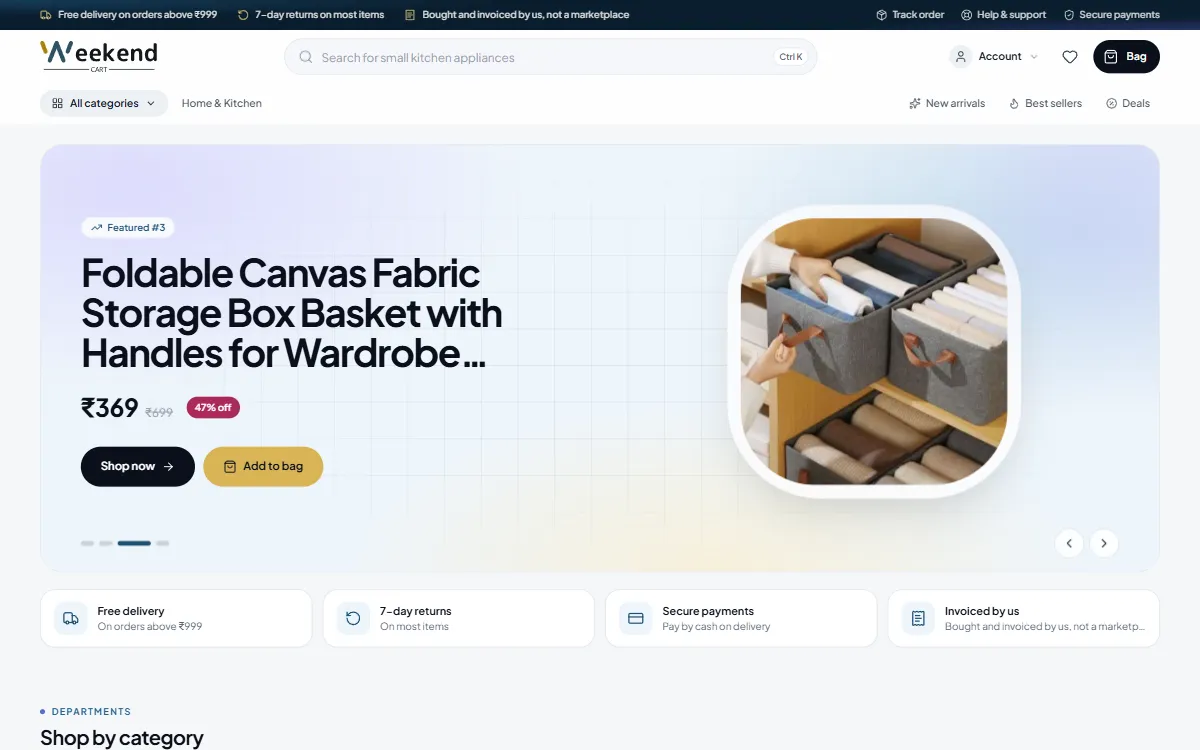Click Secure payments in top bar

1111,15
